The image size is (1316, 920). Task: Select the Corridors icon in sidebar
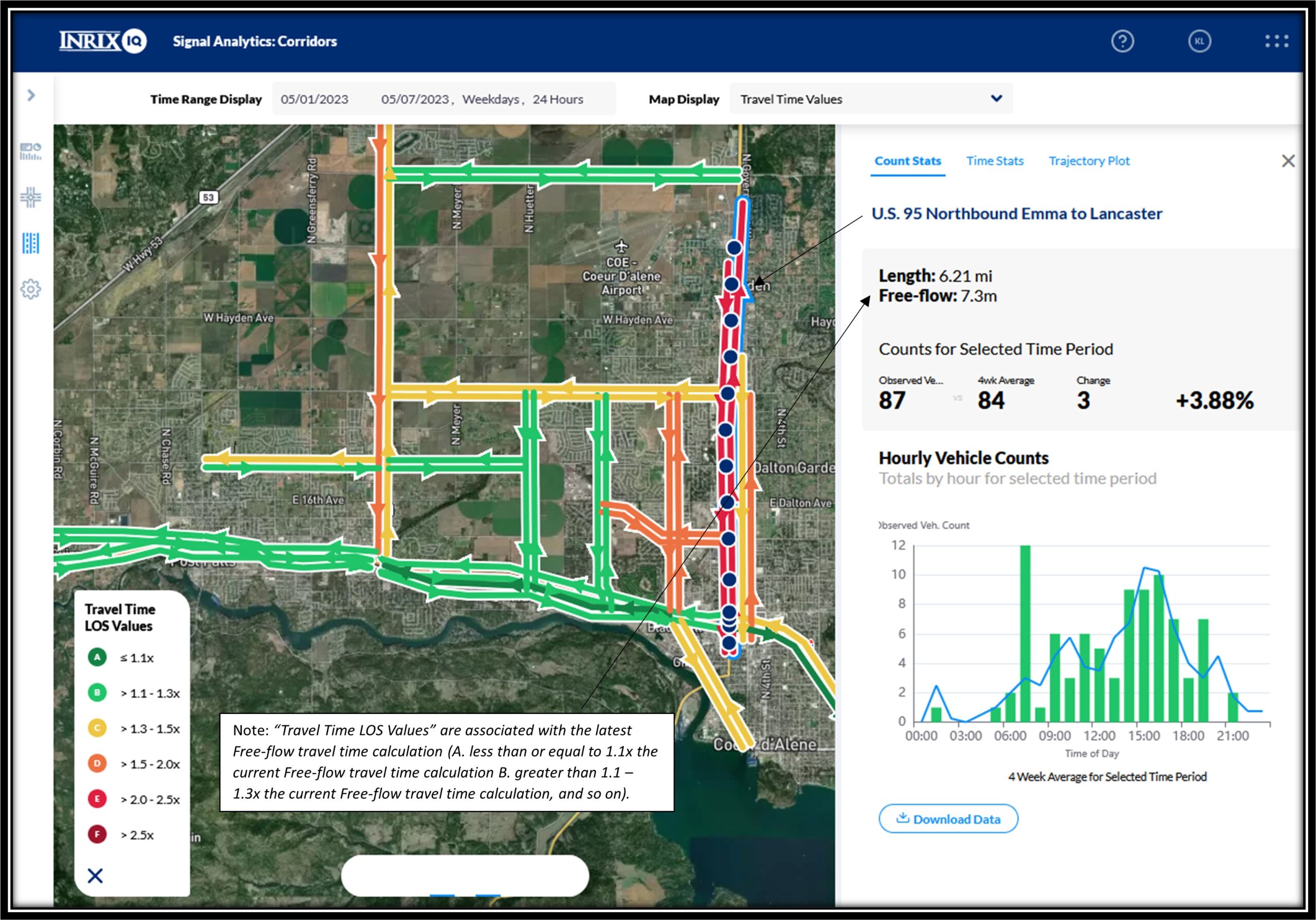(31, 244)
